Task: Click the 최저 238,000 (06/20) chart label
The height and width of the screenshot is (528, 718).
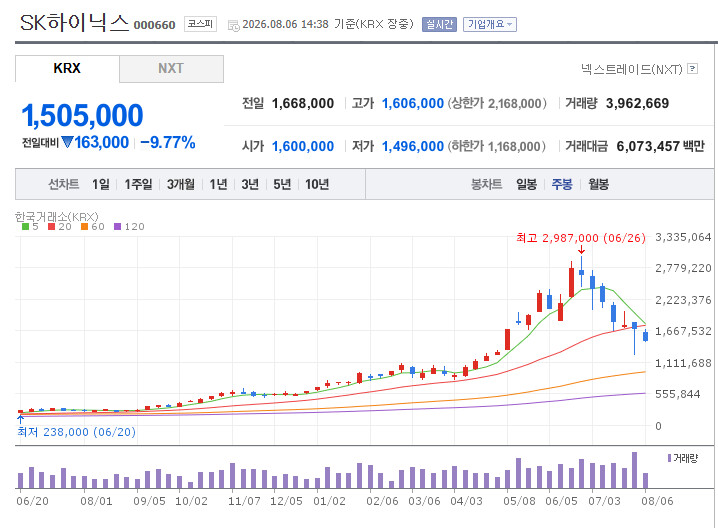Action: coord(76,432)
